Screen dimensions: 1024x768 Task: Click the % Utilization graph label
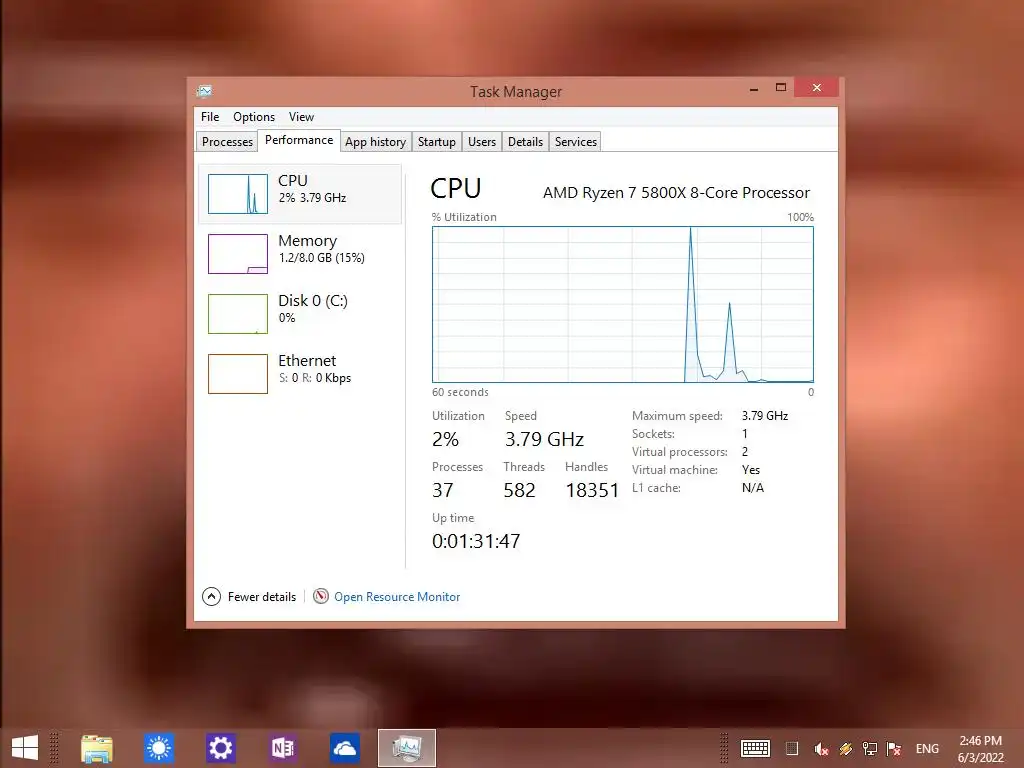[x=464, y=217]
